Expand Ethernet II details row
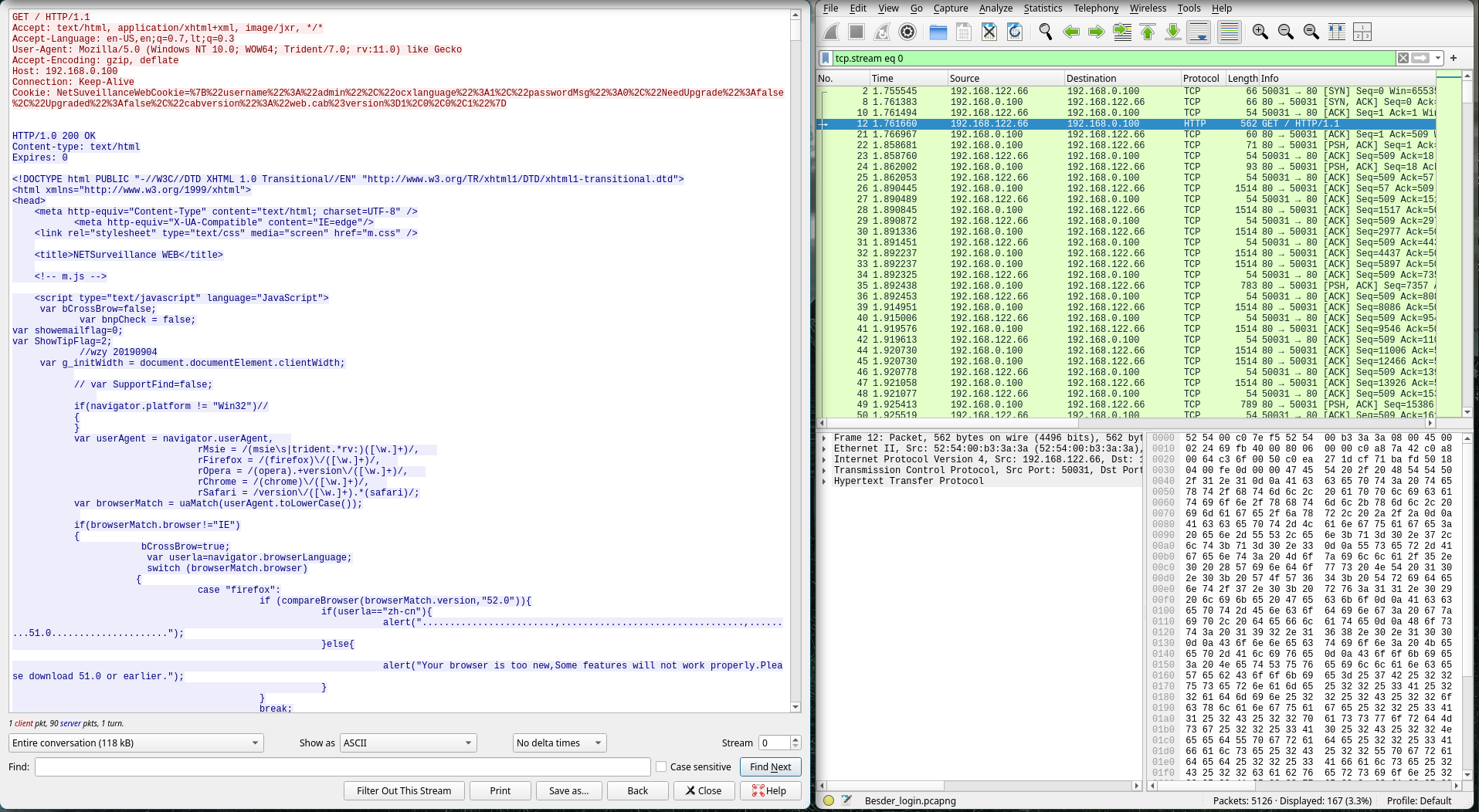Viewport: 1479px width, 812px height. (824, 448)
